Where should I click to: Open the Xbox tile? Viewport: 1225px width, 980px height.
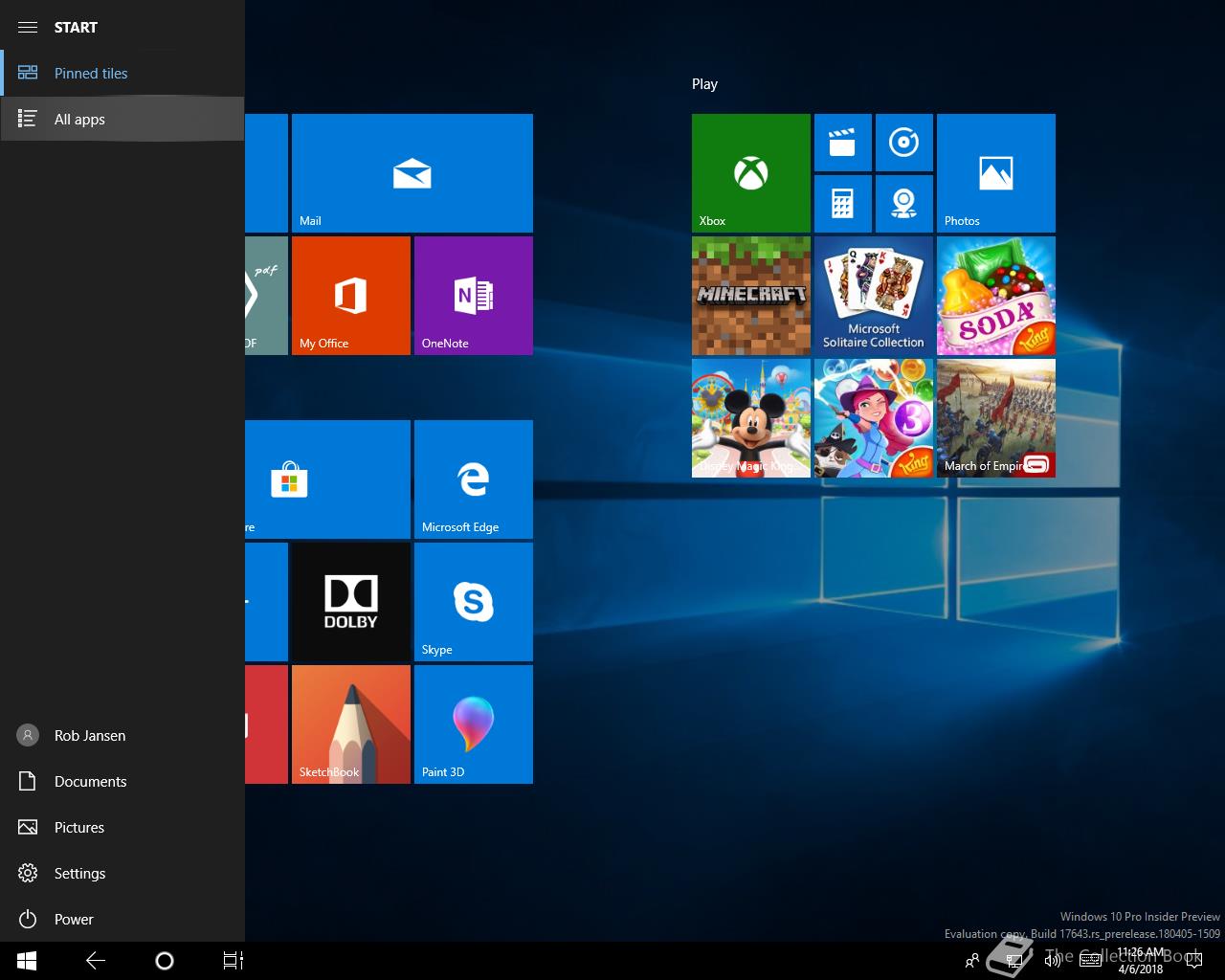750,173
